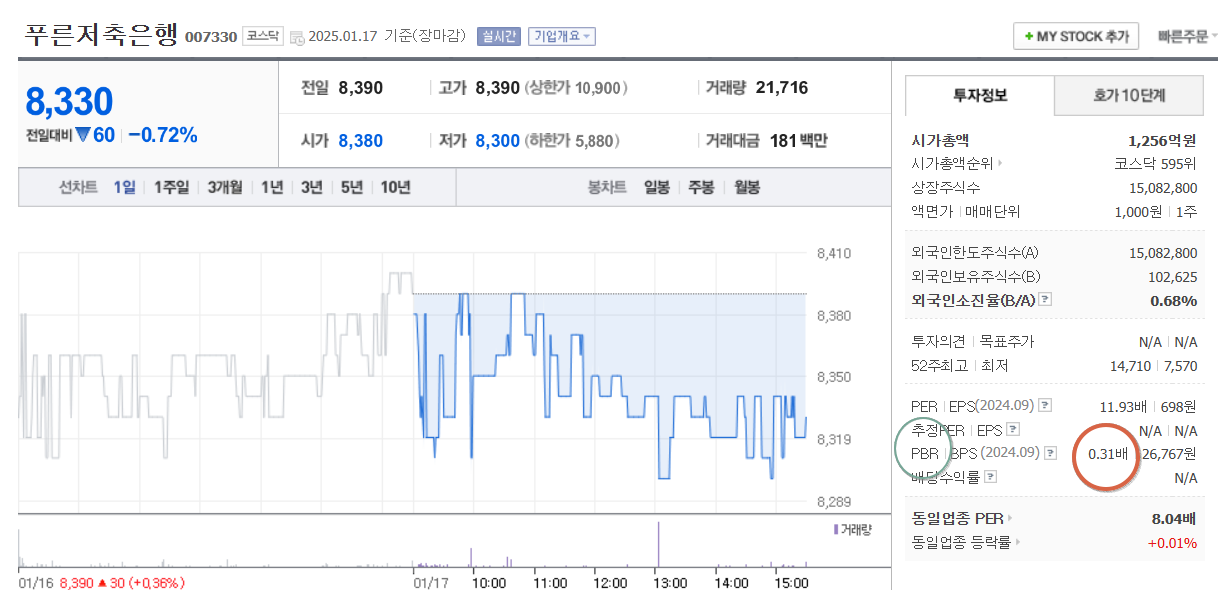Click the 거래량 value 21,716
The image size is (1227, 590).
782,88
